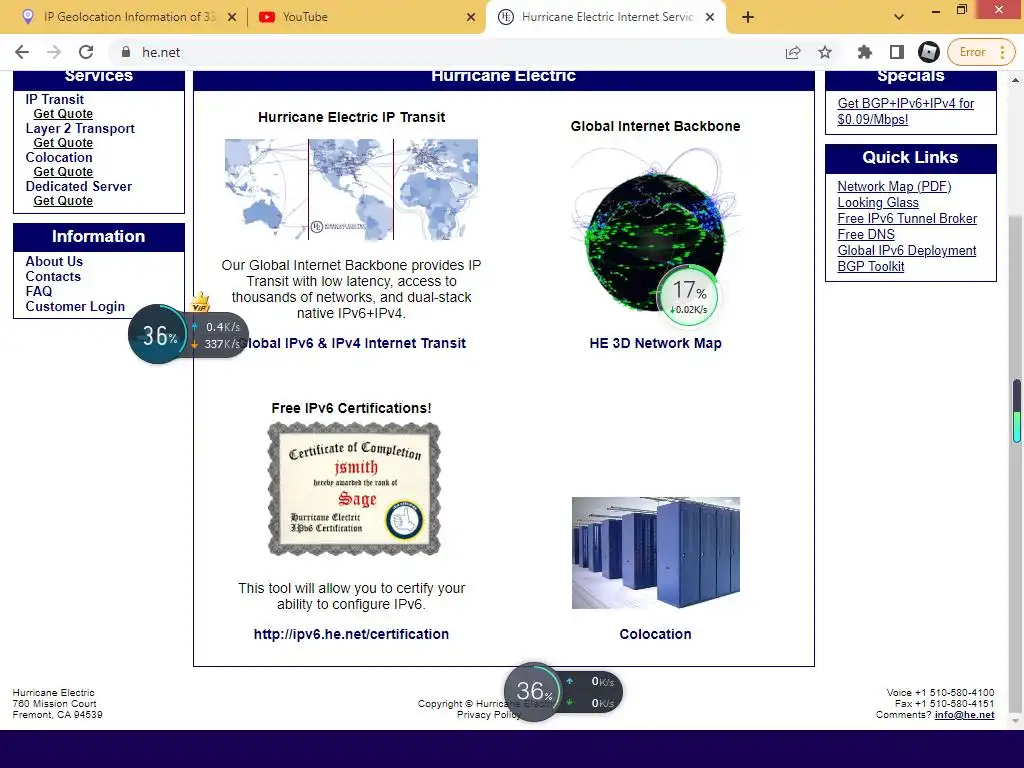This screenshot has width=1024, height=768.
Task: View site lock information icon
Action: [x=127, y=52]
